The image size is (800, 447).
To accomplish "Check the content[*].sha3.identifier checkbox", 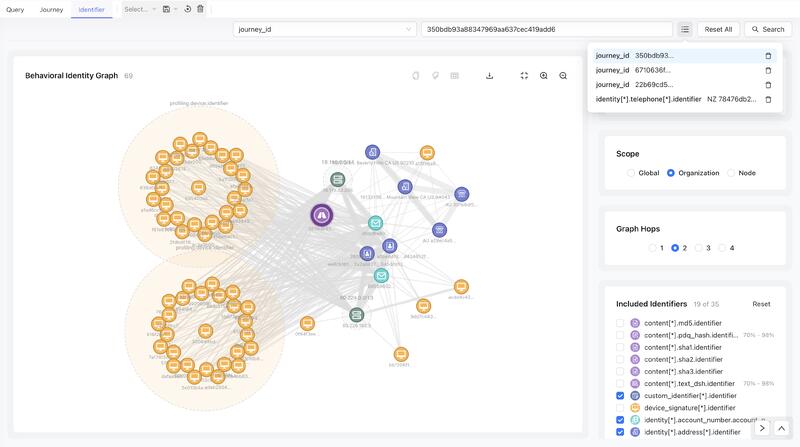I will tap(620, 371).
